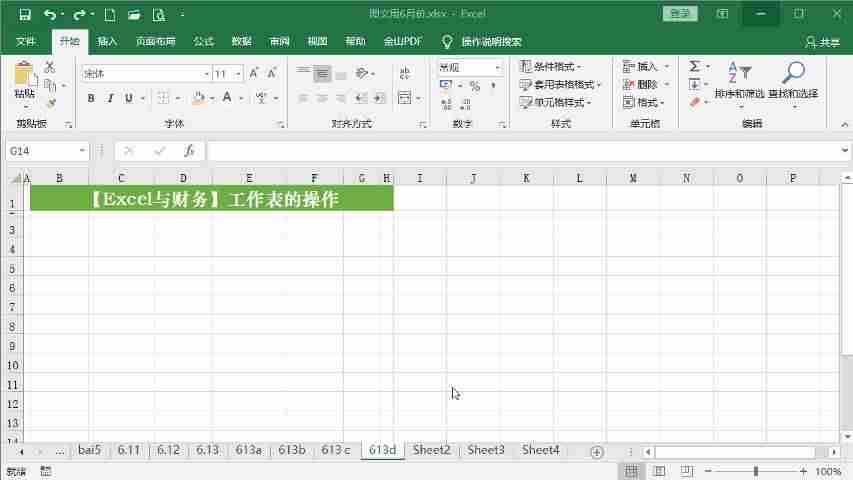Screen dimensions: 853x480
Task: Toggle the macro recording status icon
Action: pos(46,471)
